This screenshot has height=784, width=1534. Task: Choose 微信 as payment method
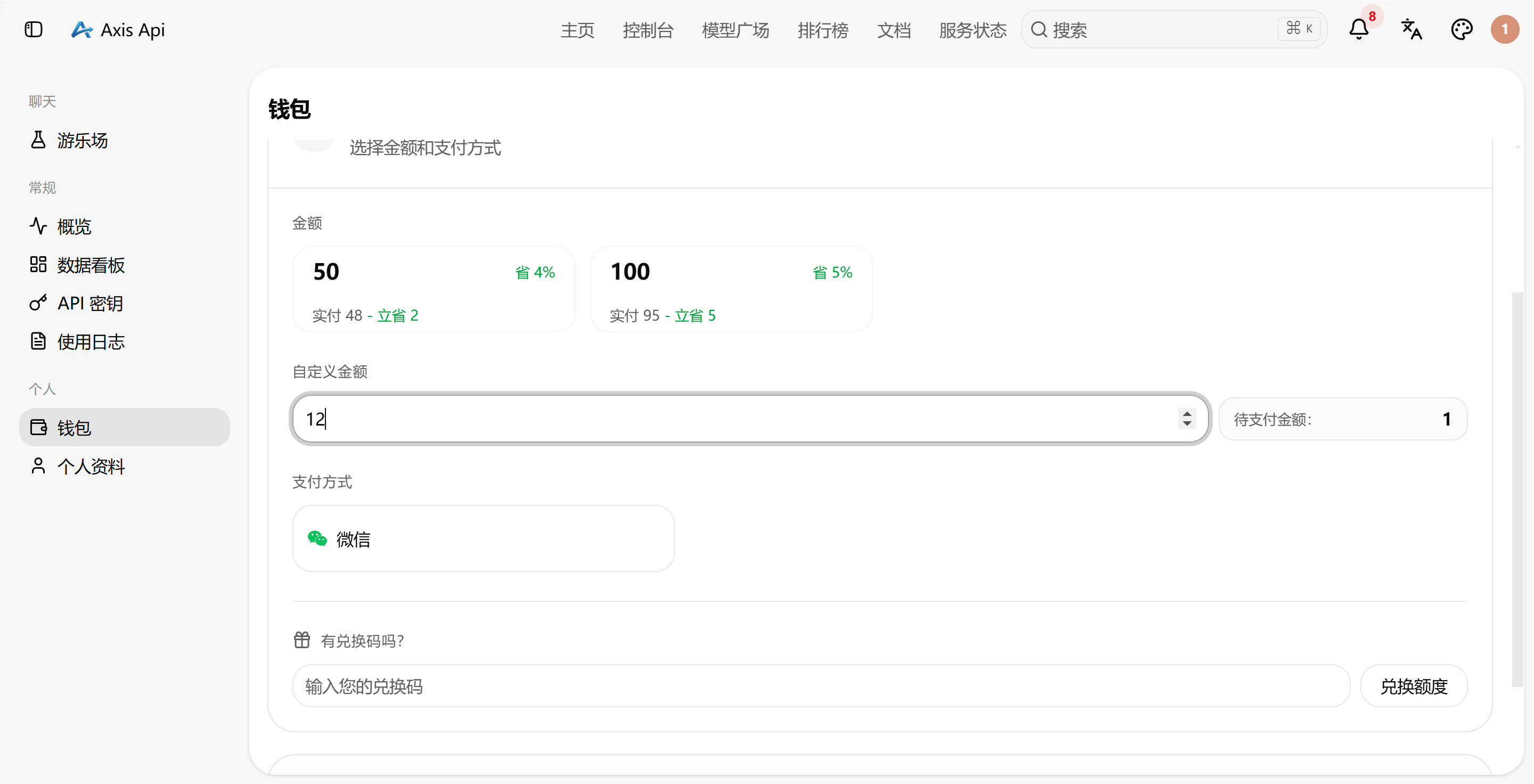tap(484, 538)
